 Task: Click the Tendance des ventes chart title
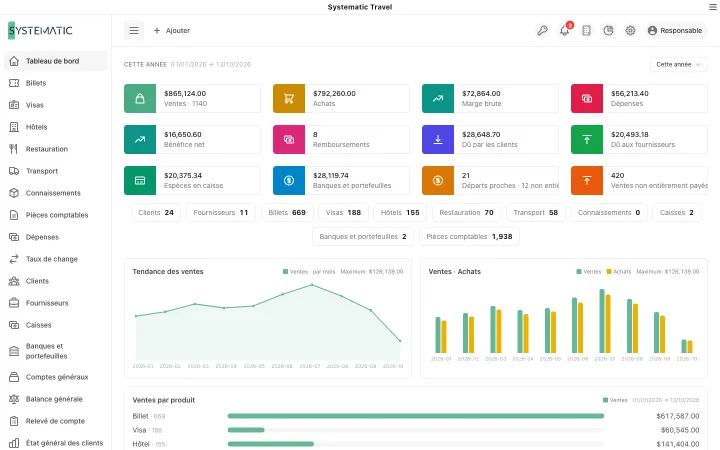pyautogui.click(x=168, y=271)
